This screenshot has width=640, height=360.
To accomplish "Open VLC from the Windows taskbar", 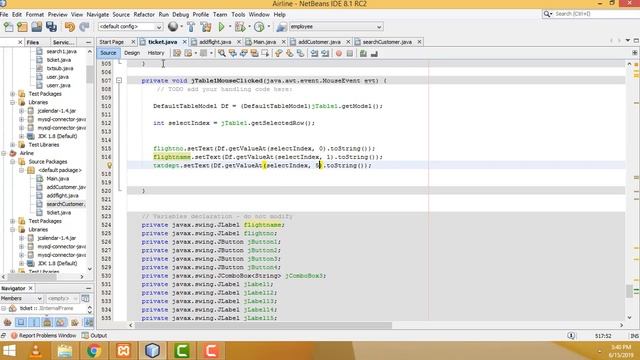I will click(36, 351).
